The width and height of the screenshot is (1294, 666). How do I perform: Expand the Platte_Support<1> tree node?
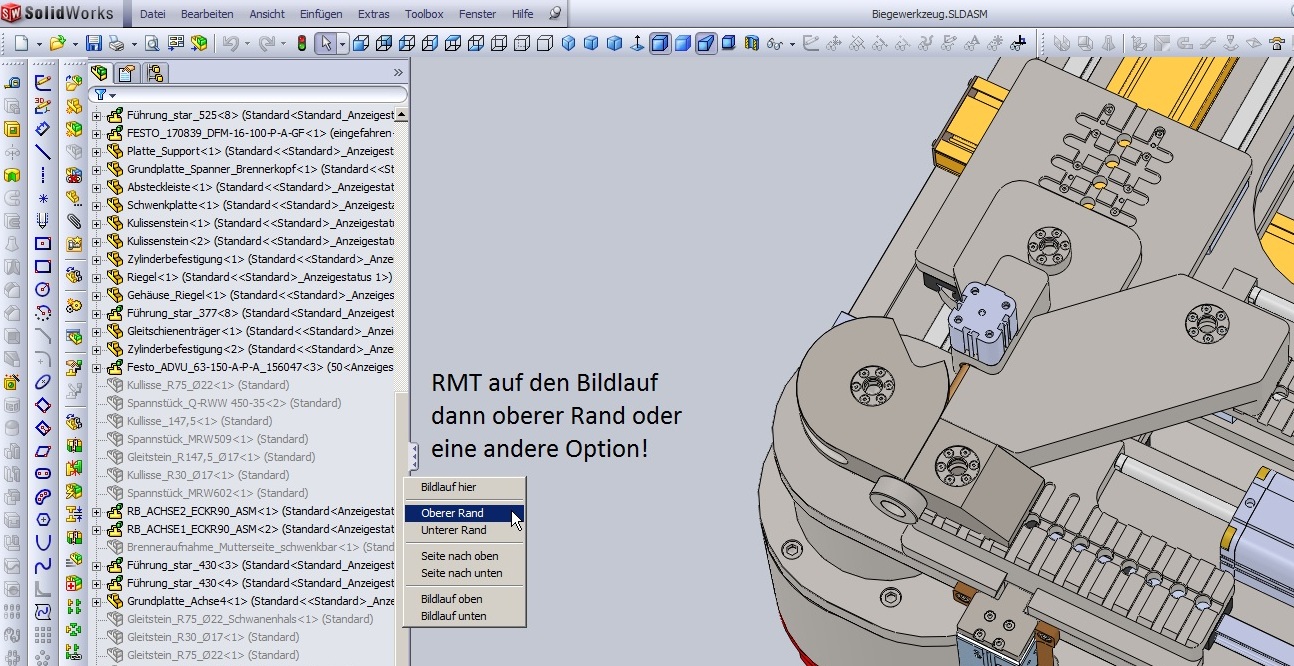(x=97, y=151)
